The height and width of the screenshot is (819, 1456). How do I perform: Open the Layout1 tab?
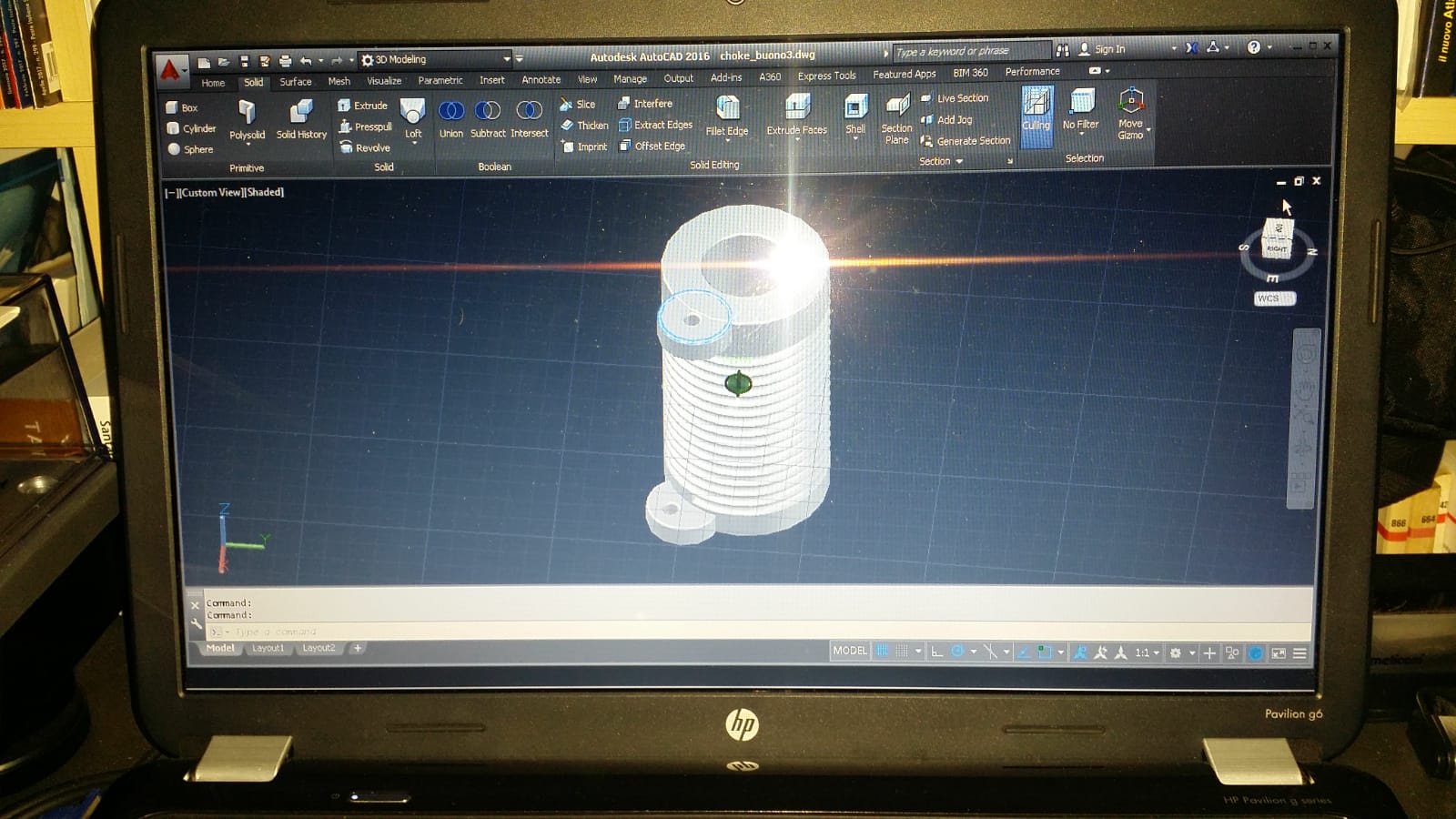point(268,648)
